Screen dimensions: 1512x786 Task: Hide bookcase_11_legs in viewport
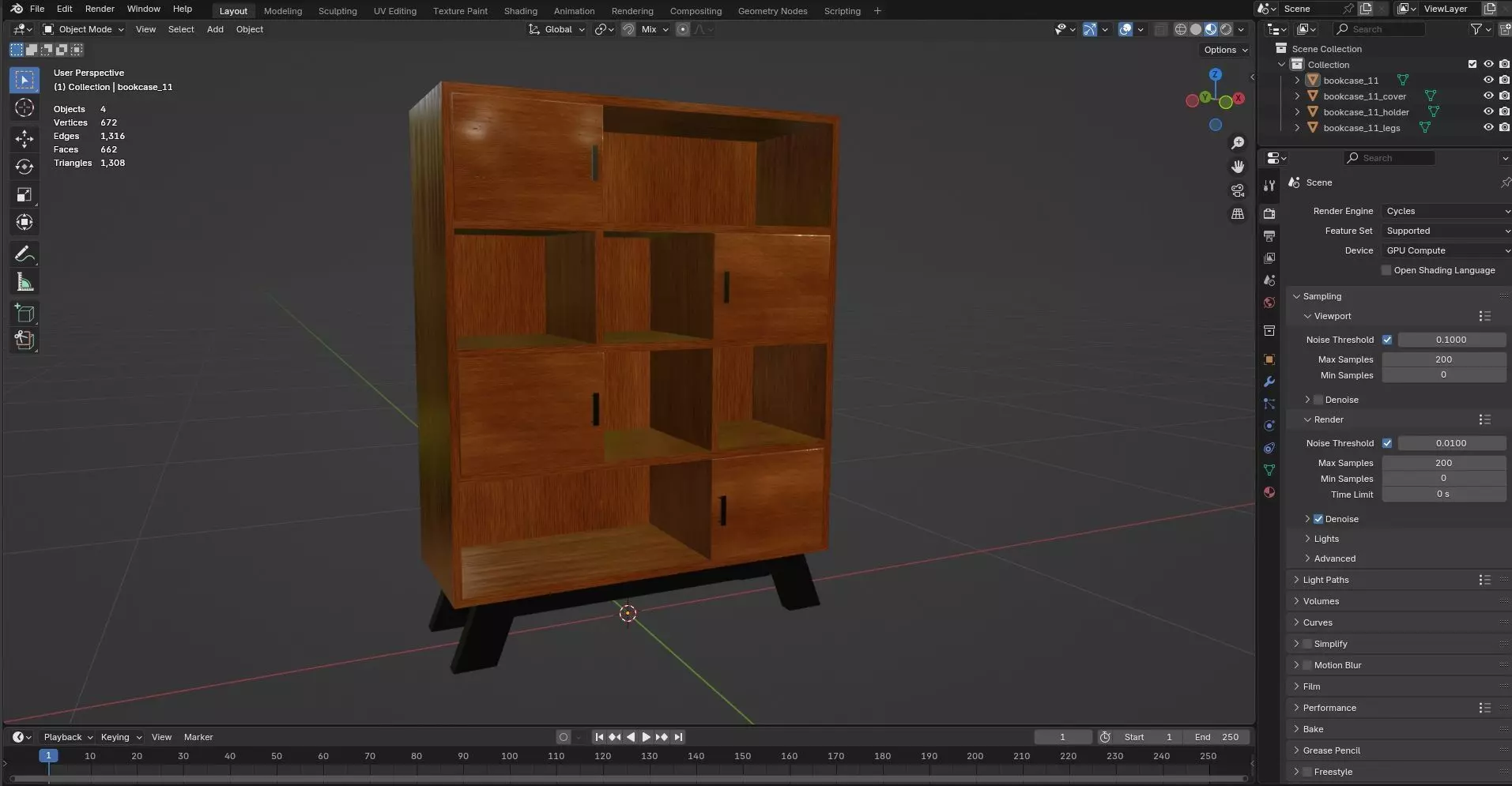[x=1488, y=127]
